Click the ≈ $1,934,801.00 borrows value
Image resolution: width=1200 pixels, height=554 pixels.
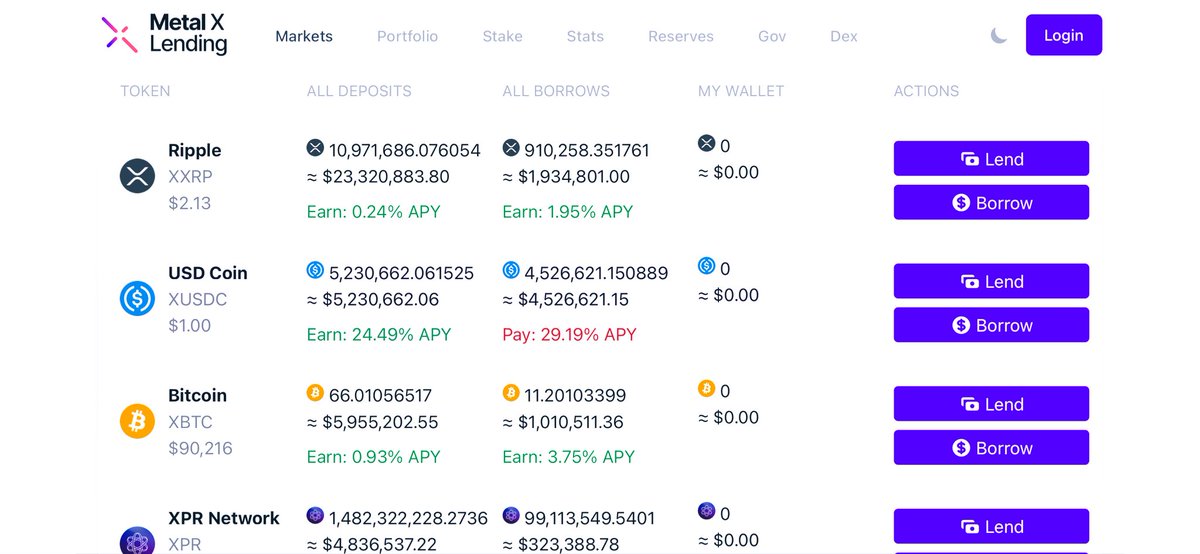pos(567,177)
